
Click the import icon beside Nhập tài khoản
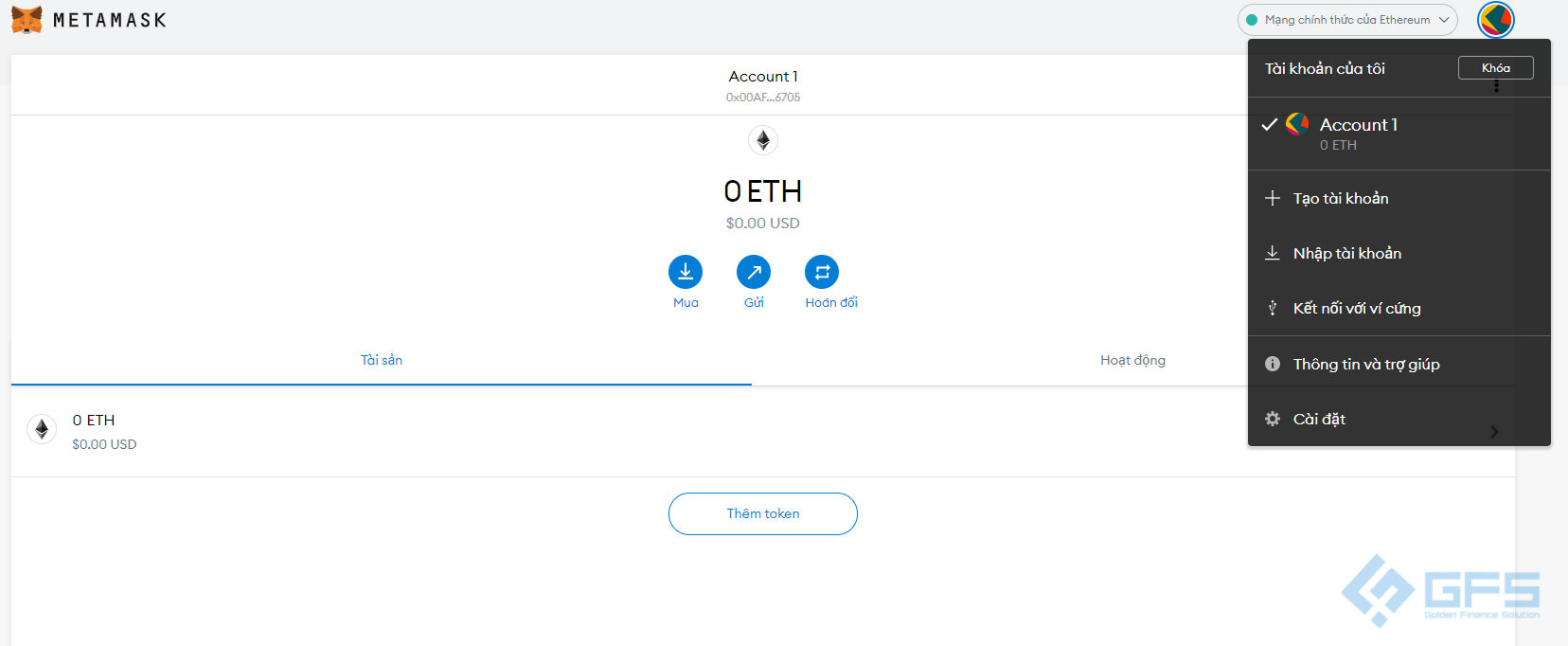click(x=1273, y=253)
